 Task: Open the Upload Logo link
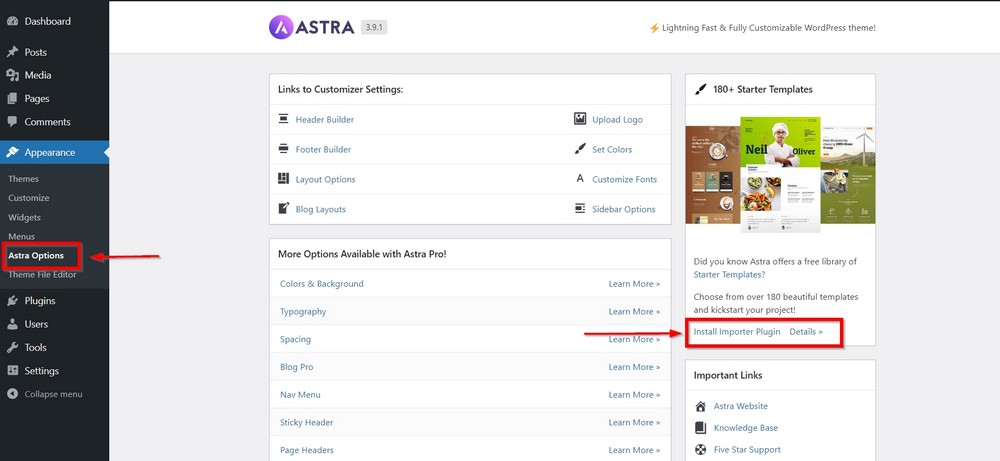(x=617, y=119)
